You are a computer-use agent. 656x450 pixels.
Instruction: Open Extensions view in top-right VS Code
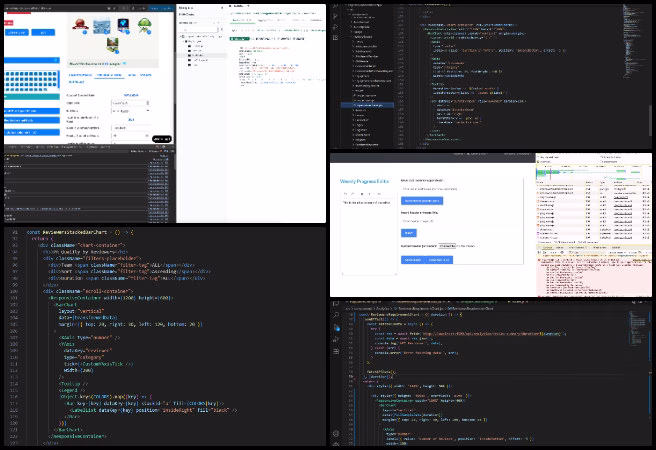(x=336, y=38)
